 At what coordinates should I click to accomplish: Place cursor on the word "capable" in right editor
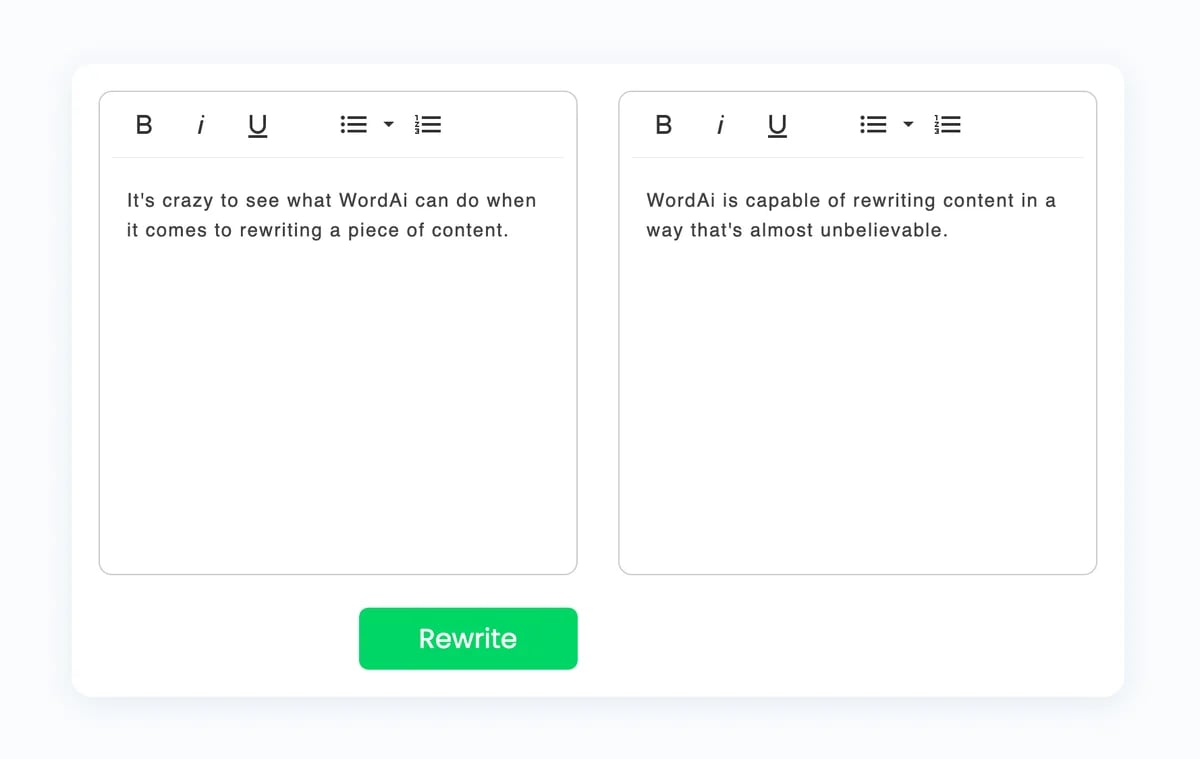click(x=785, y=201)
